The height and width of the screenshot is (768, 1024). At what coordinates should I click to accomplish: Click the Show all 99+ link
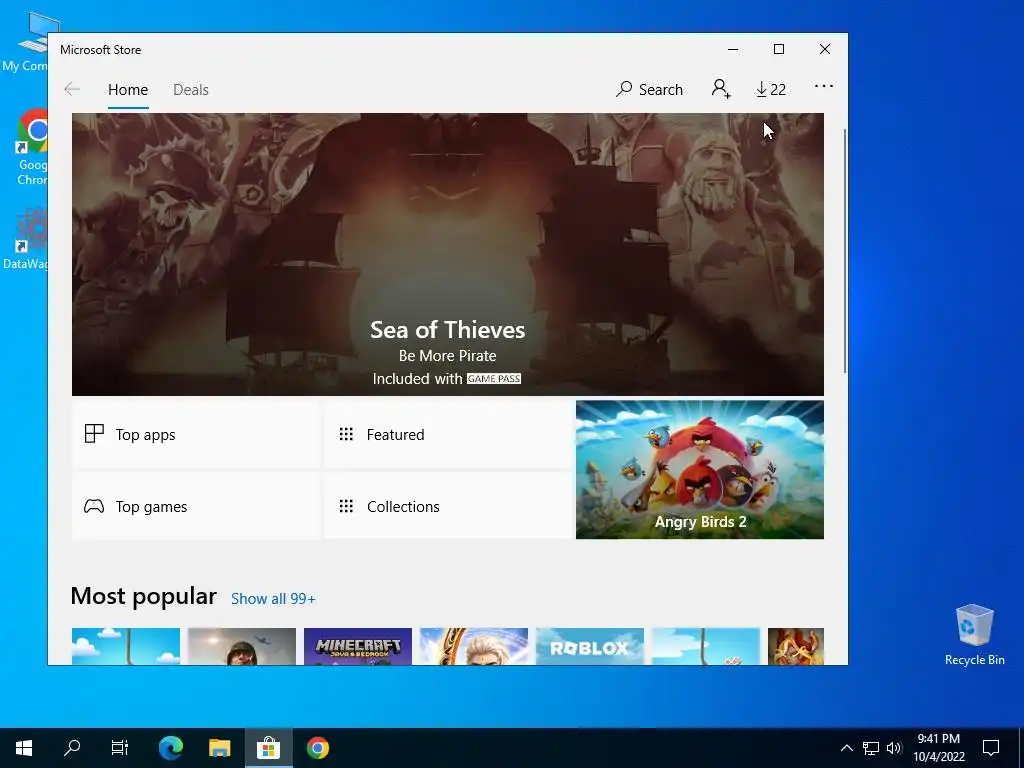tap(273, 599)
